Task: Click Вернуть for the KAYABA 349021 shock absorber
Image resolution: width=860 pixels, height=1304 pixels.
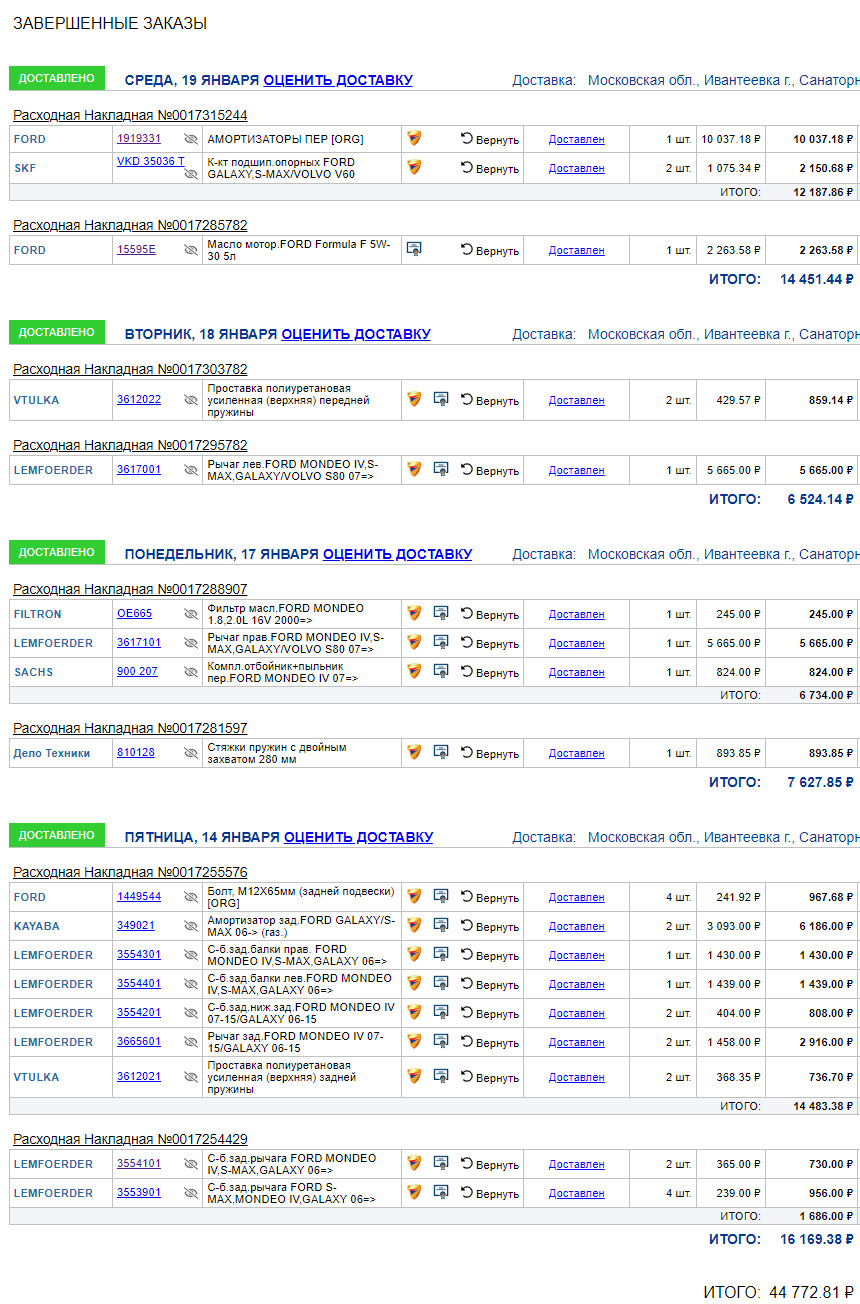Action: pos(490,926)
